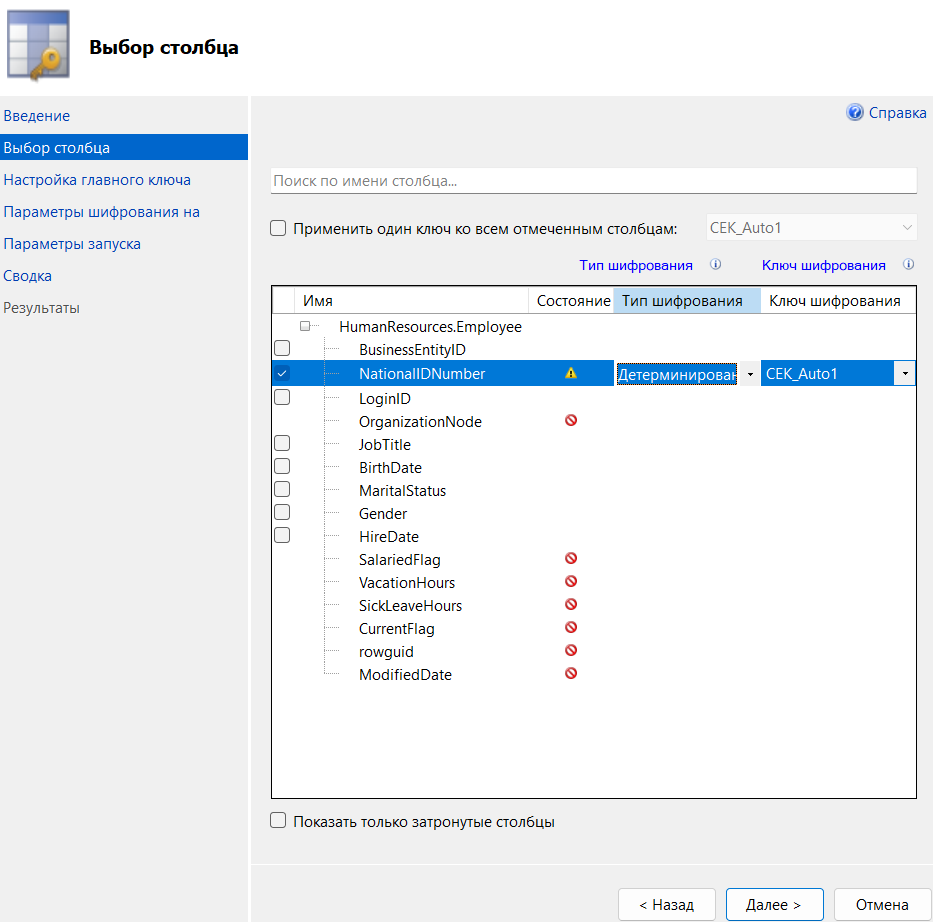Collapse the HumanResources.Employee tree node
This screenshot has height=922, width=933.
(x=305, y=326)
